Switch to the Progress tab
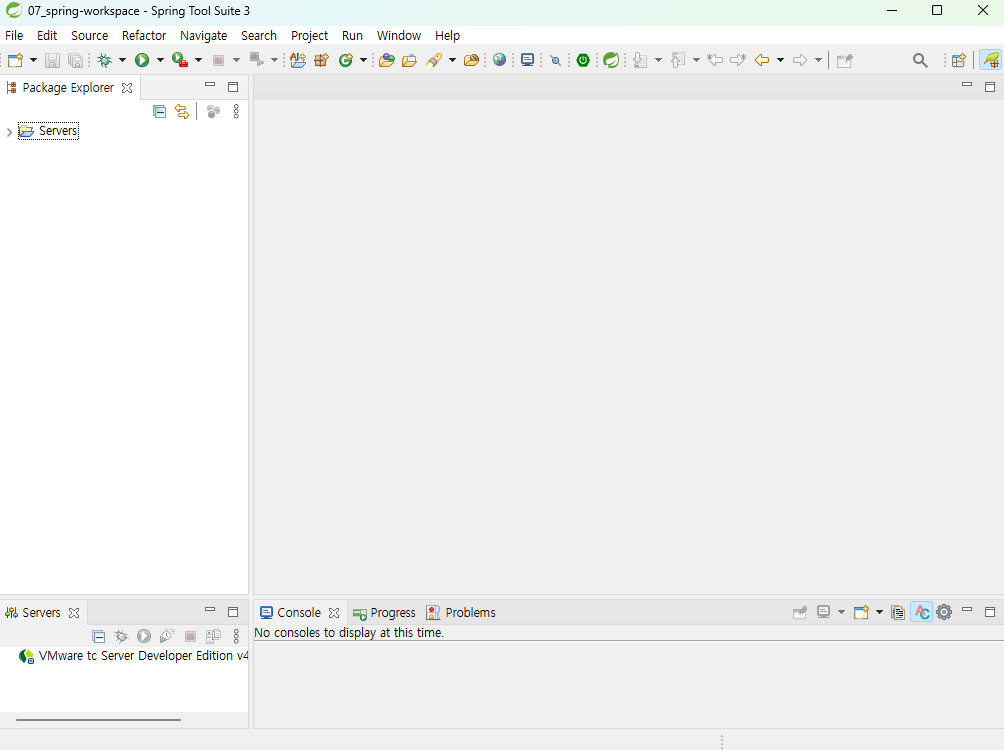Screen dimensions: 1004x750 [x=384, y=613]
